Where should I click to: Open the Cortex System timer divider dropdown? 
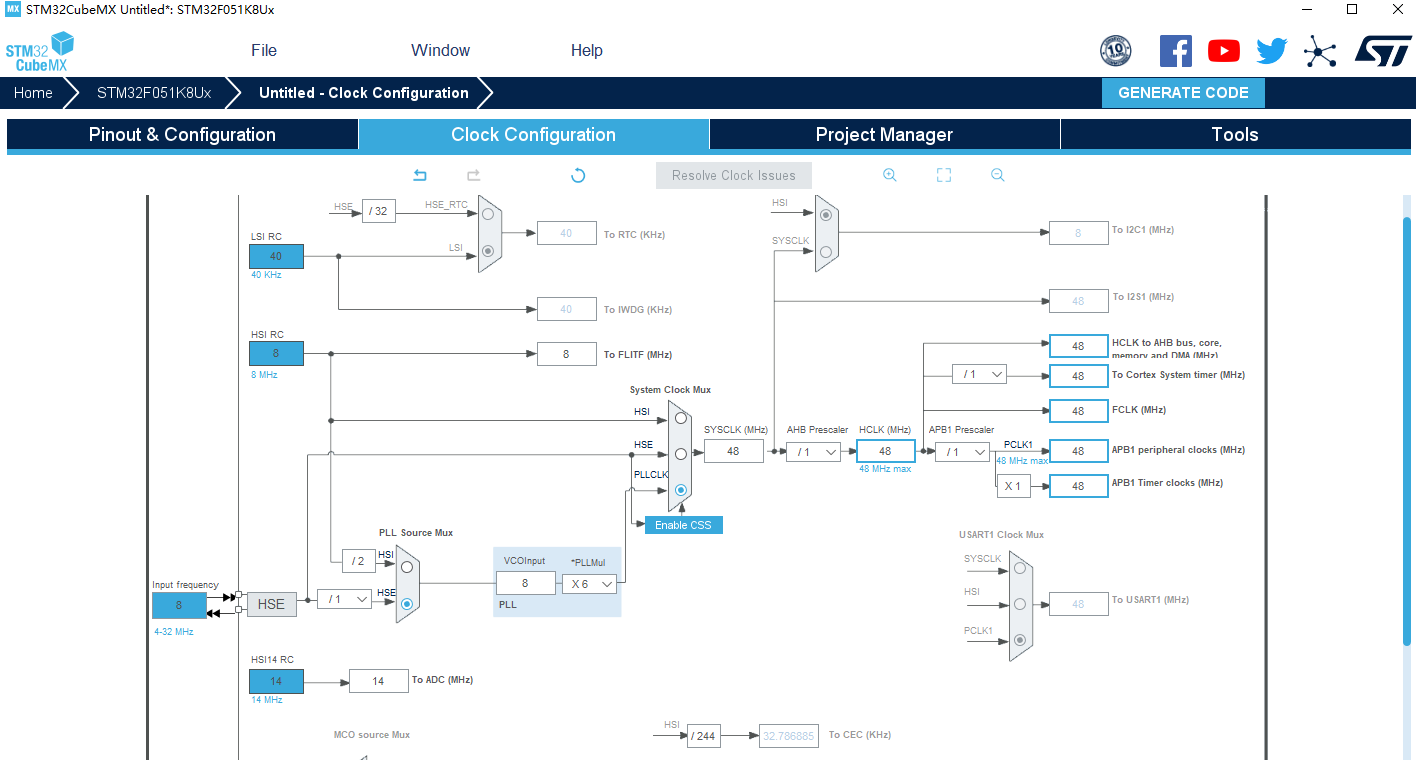[x=979, y=374]
